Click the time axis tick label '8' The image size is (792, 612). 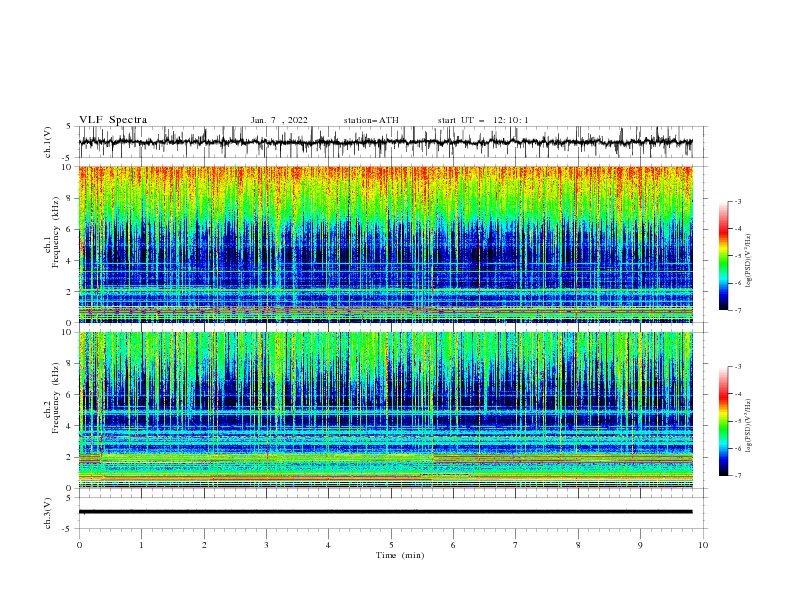pos(578,545)
